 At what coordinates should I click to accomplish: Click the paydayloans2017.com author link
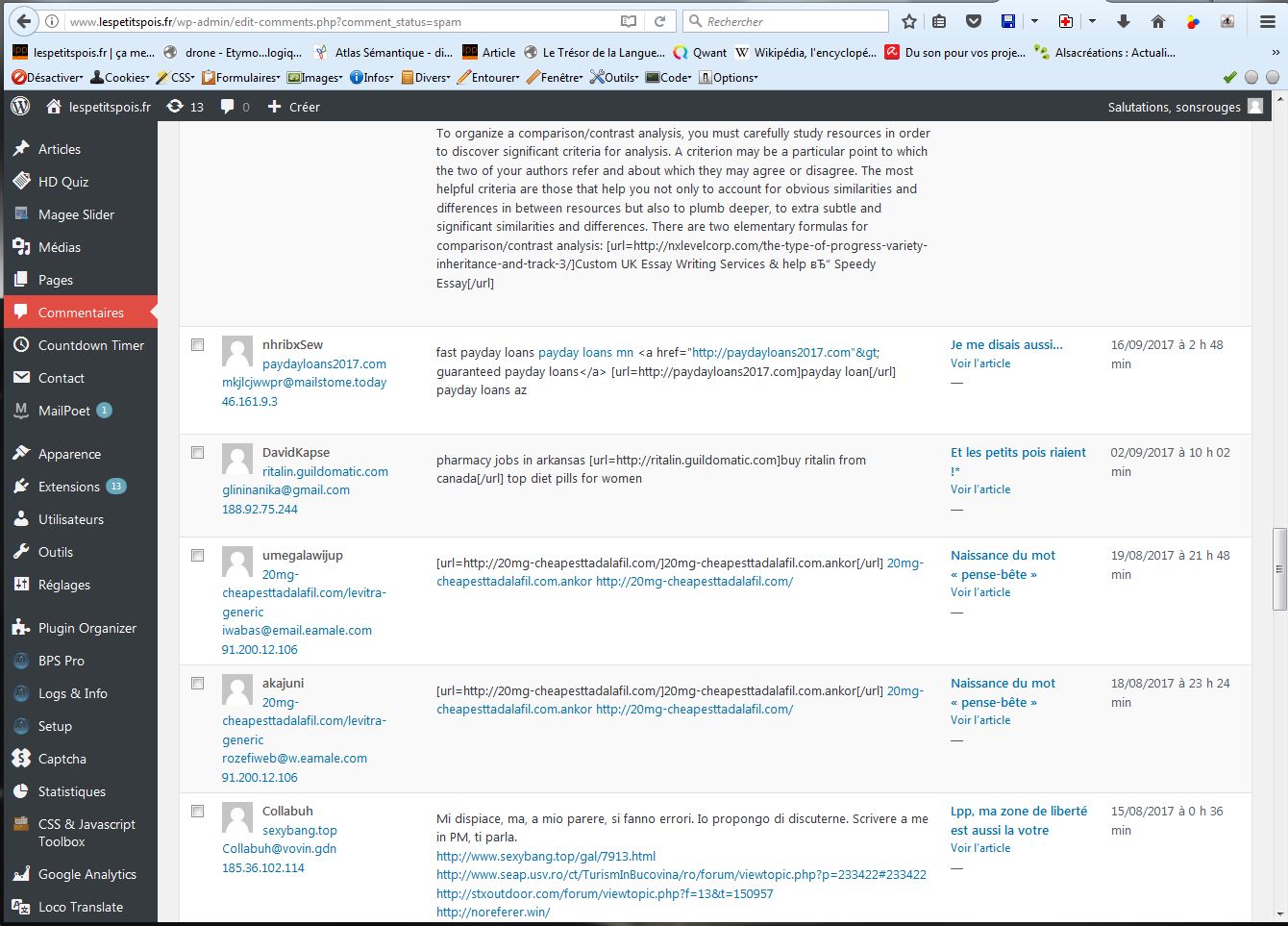point(324,363)
